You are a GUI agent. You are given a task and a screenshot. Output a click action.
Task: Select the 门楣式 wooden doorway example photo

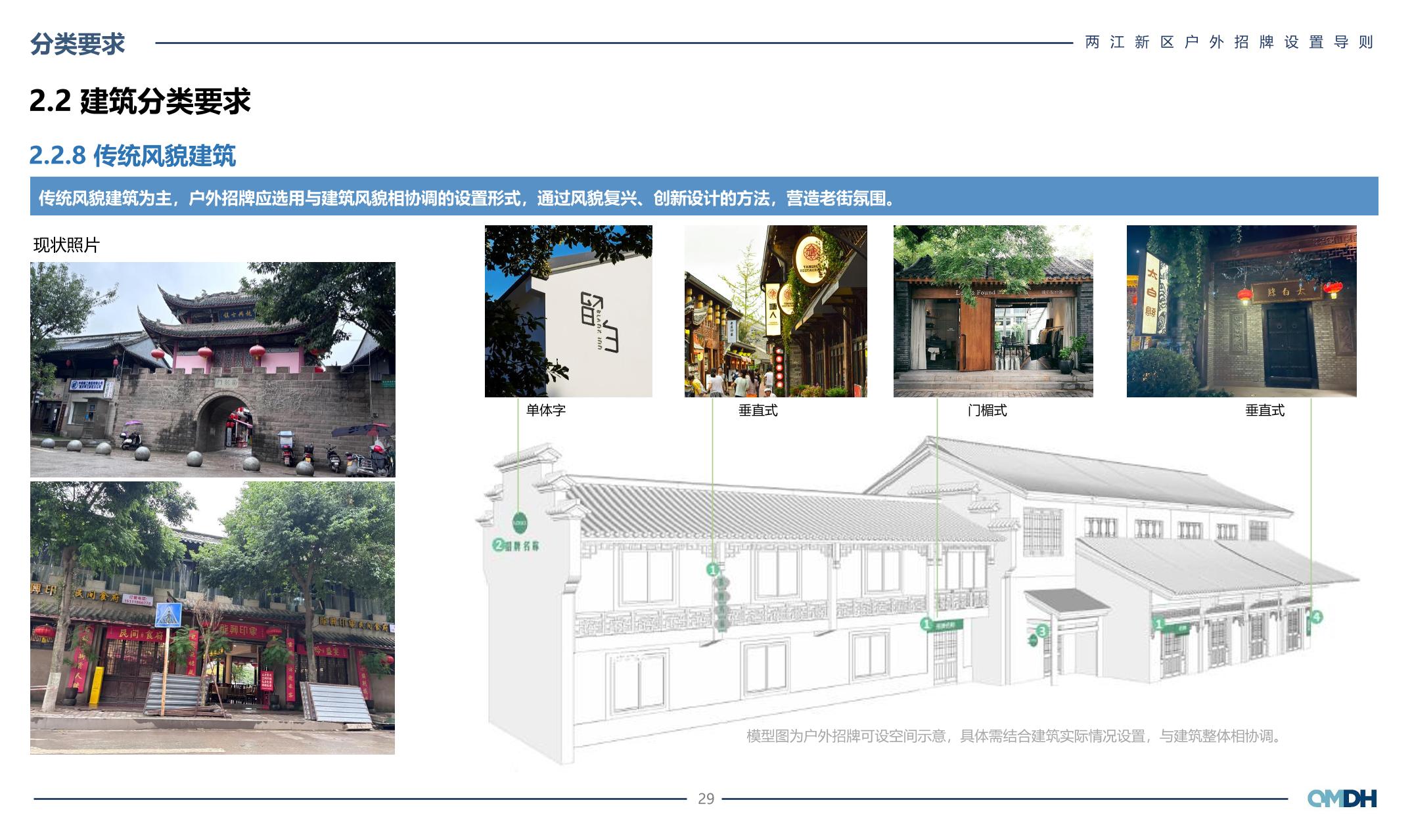point(993,311)
